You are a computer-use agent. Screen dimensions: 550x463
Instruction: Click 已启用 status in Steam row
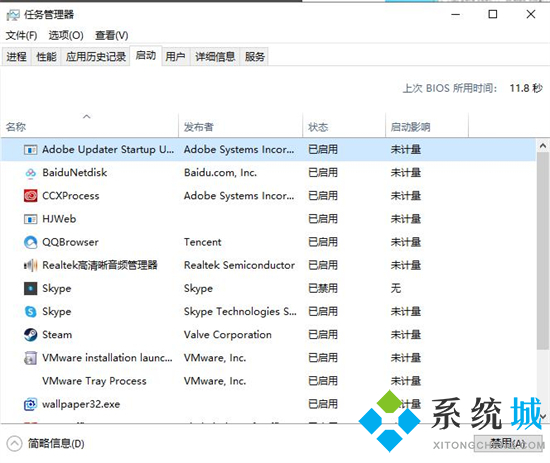click(323, 335)
